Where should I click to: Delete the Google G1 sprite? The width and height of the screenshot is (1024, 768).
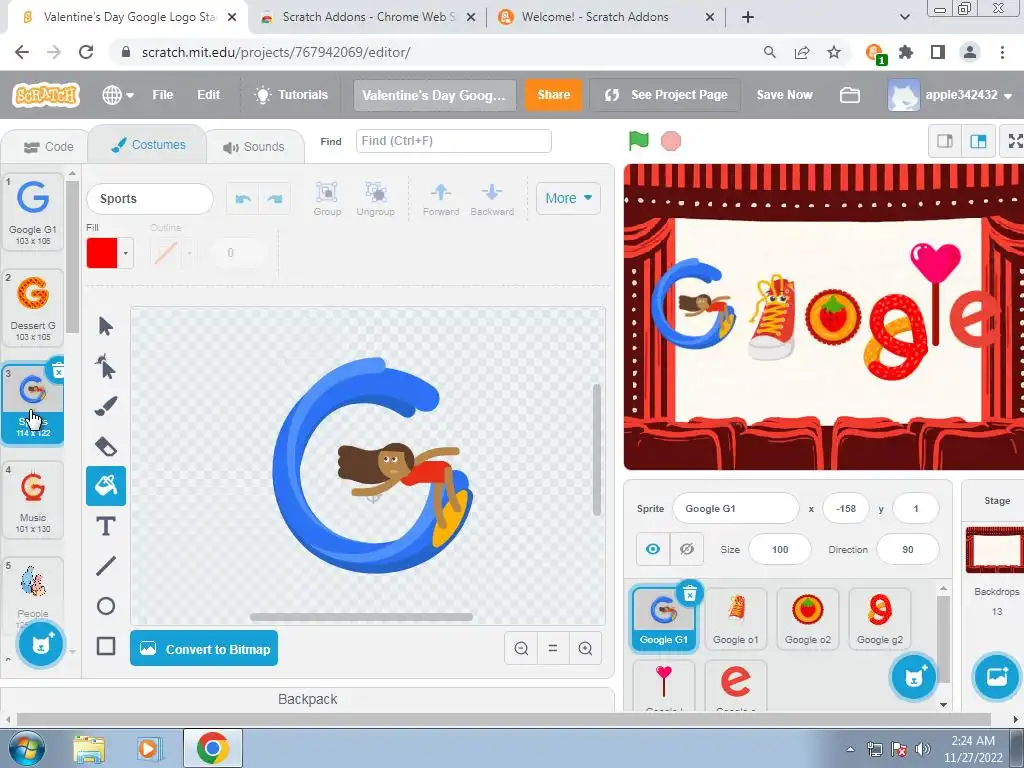(x=690, y=593)
